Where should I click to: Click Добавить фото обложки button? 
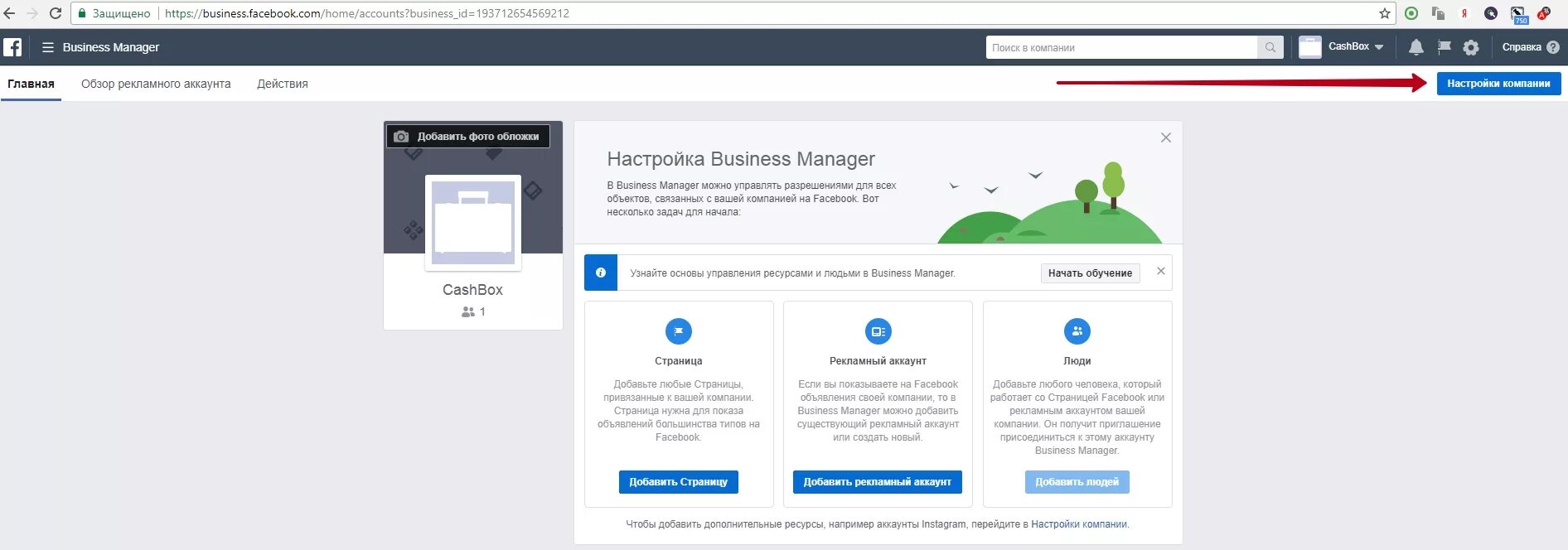click(x=468, y=137)
